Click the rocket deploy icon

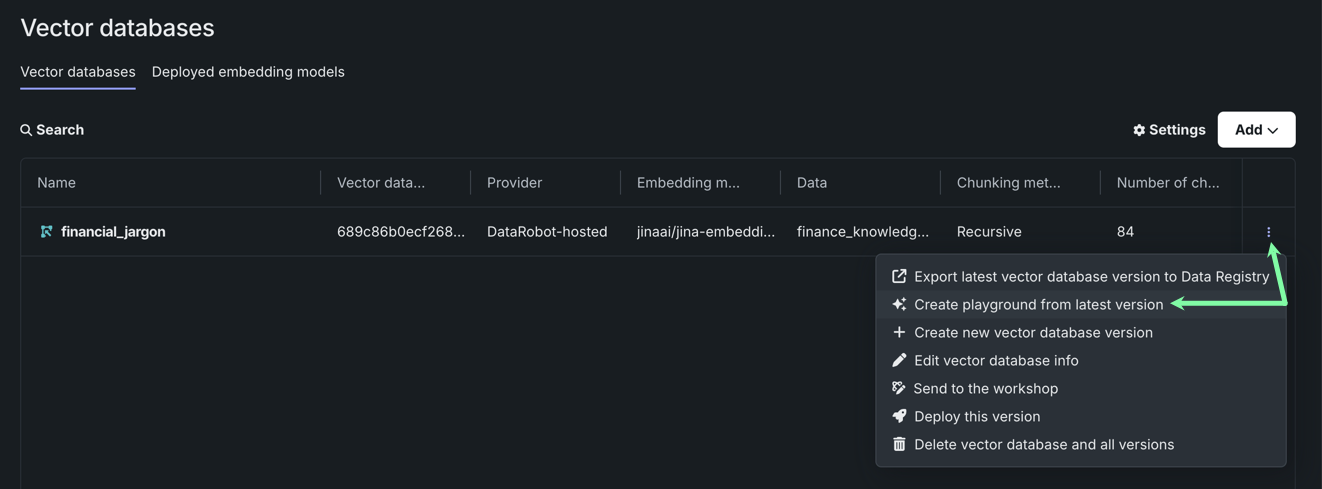point(899,416)
